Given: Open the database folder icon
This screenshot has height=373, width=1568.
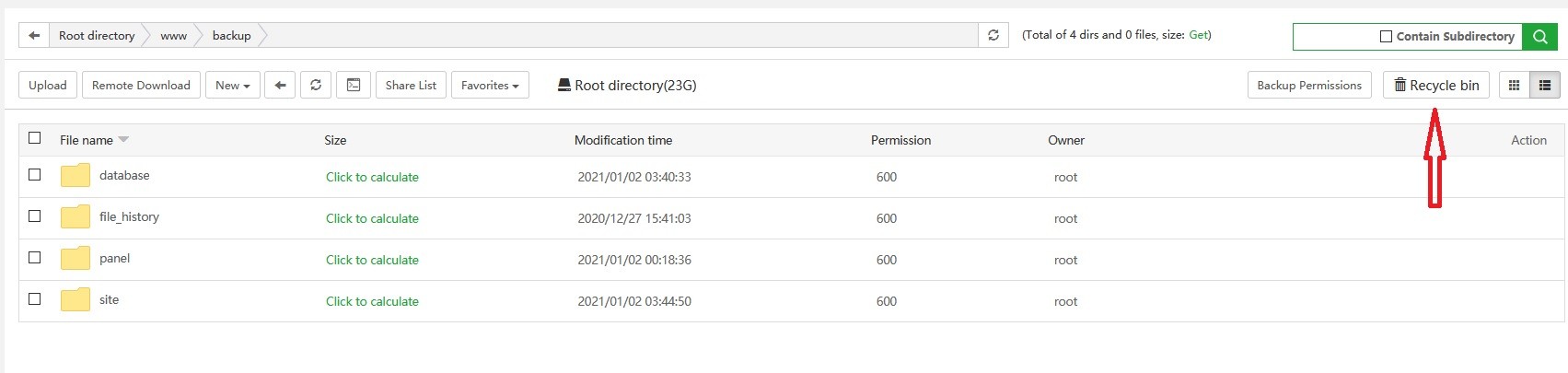Looking at the screenshot, I should [75, 176].
